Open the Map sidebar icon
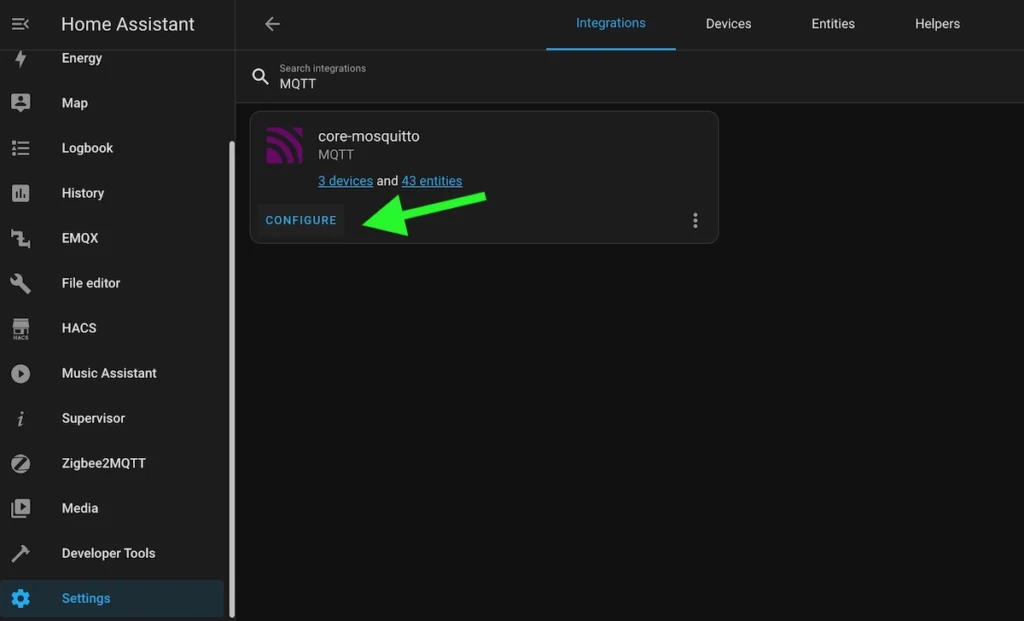 (20, 103)
